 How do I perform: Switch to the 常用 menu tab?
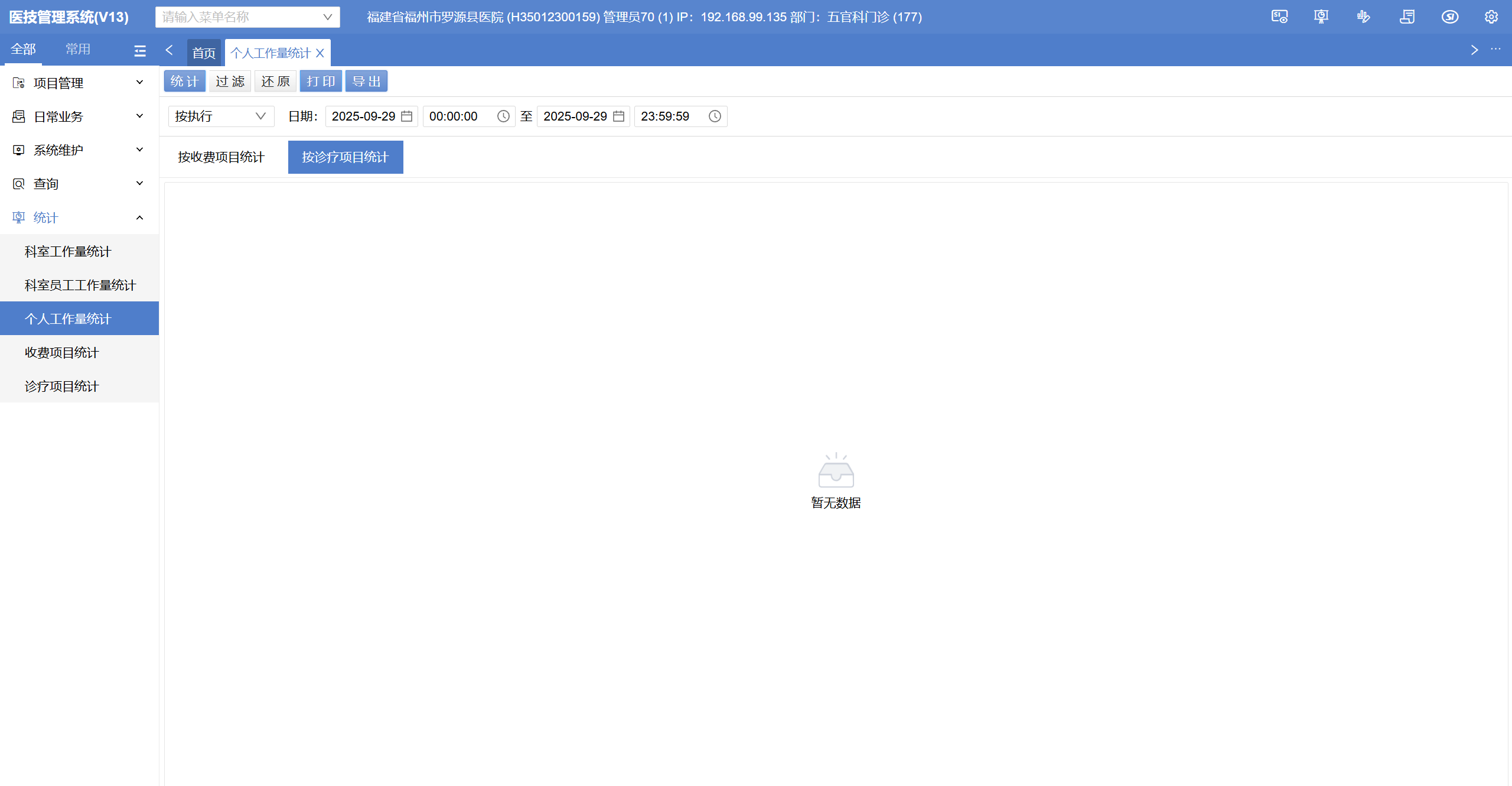[x=78, y=50]
